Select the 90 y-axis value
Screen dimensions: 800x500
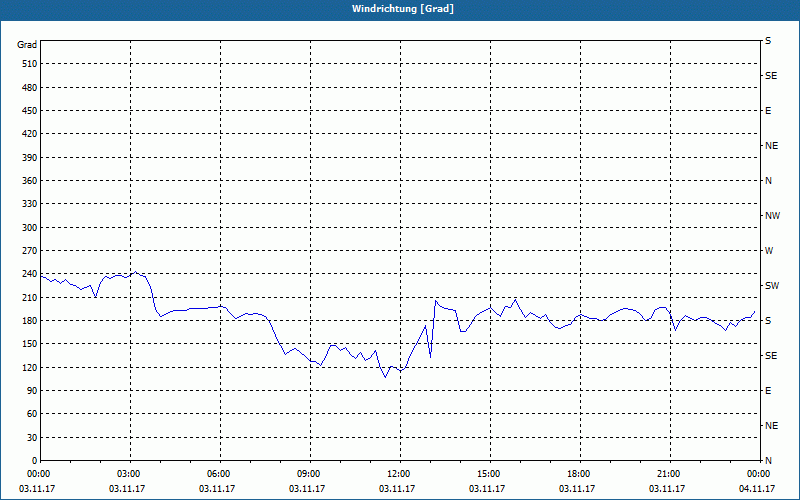pos(32,391)
